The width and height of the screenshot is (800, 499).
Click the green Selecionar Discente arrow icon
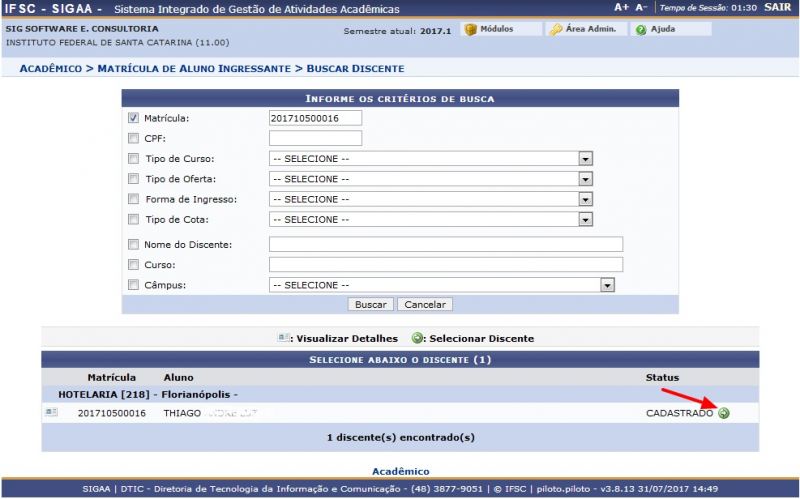pos(723,413)
